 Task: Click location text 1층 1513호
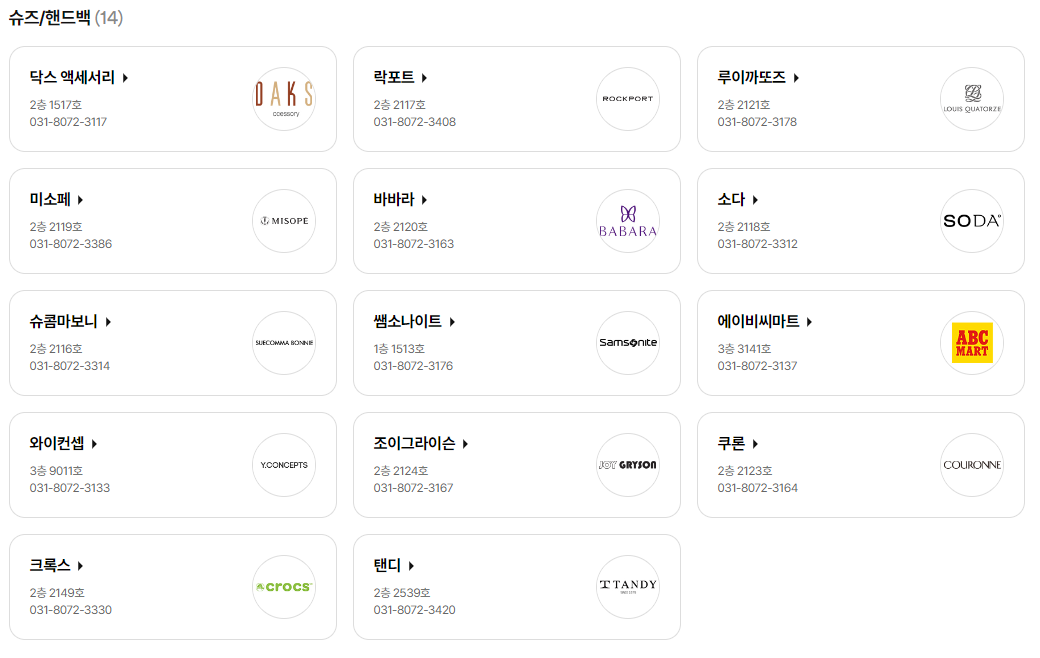click(399, 349)
